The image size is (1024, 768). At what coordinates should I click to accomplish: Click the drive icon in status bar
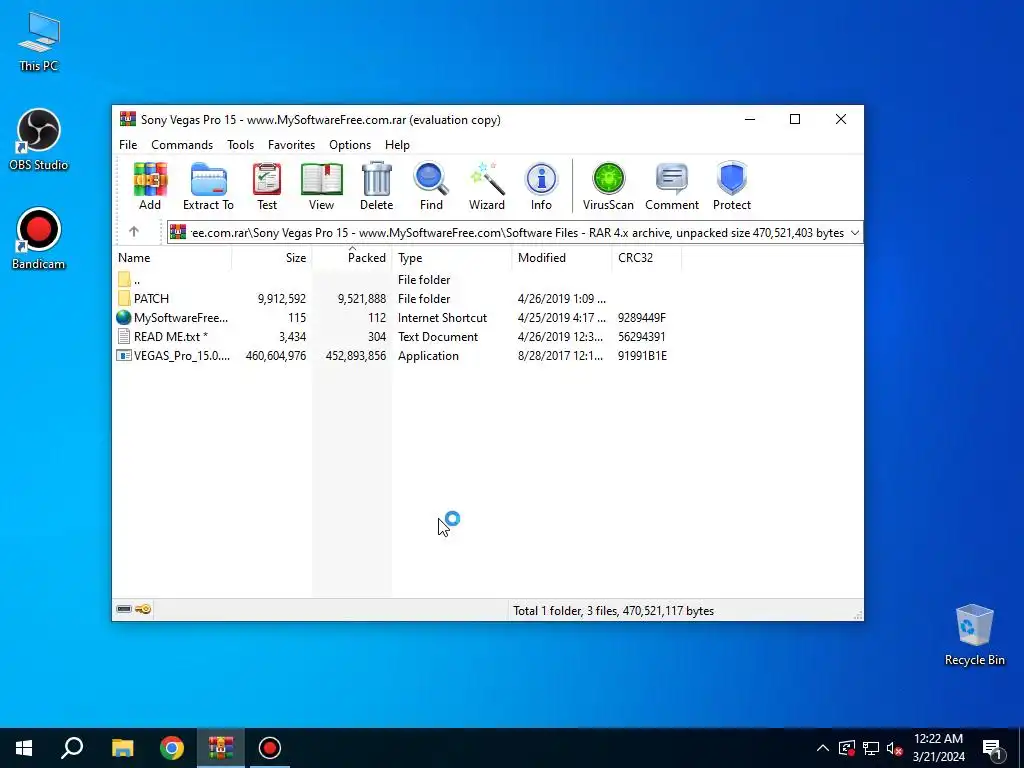click(124, 609)
